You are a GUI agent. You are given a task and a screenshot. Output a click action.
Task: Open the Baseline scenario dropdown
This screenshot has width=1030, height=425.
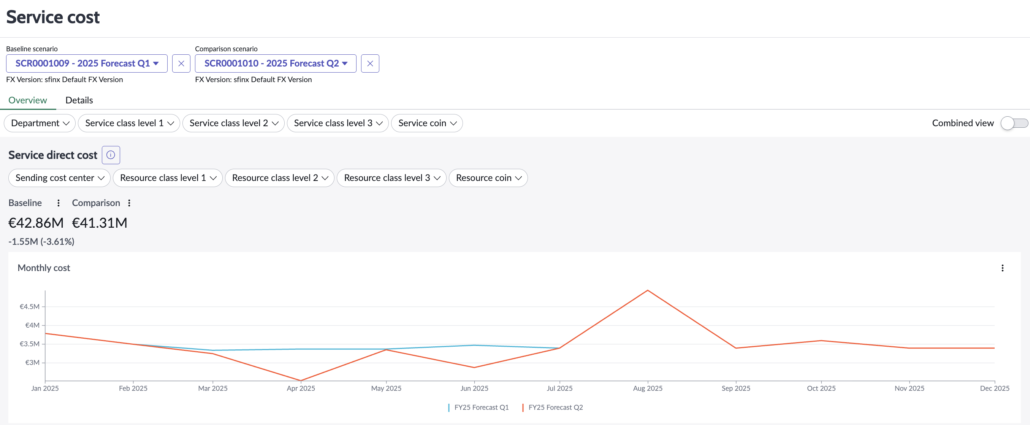click(87, 63)
